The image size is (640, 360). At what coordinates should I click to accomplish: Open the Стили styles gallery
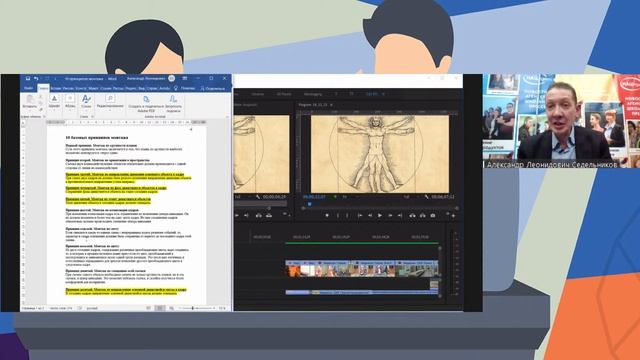click(x=86, y=102)
